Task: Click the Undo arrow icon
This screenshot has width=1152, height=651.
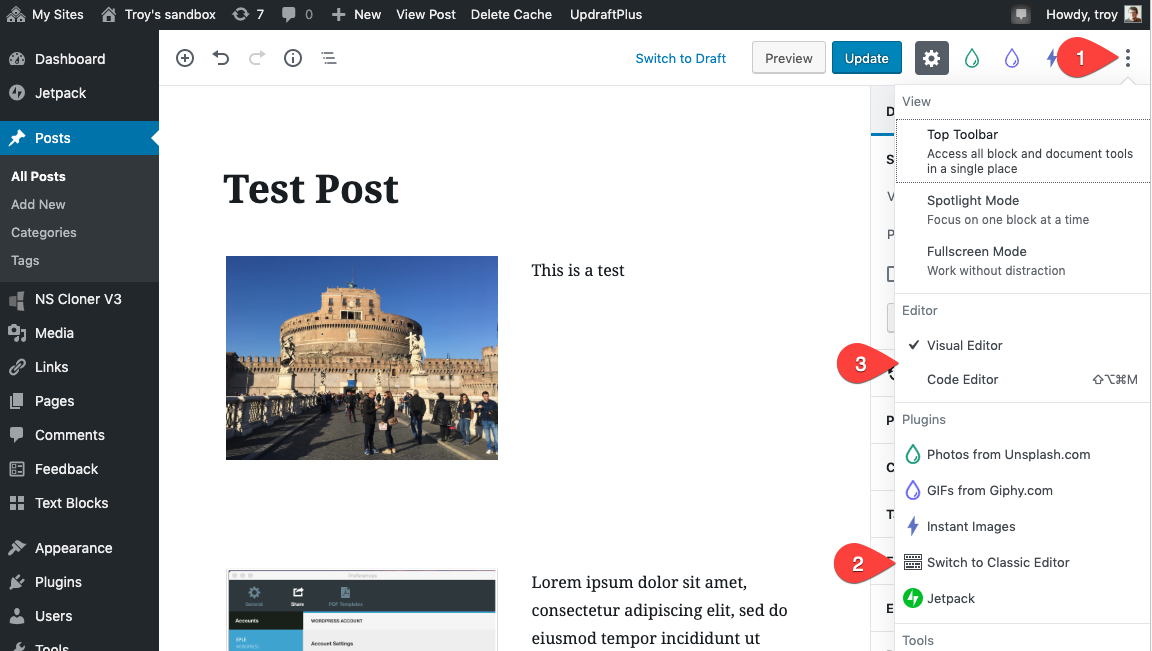Action: click(221, 58)
